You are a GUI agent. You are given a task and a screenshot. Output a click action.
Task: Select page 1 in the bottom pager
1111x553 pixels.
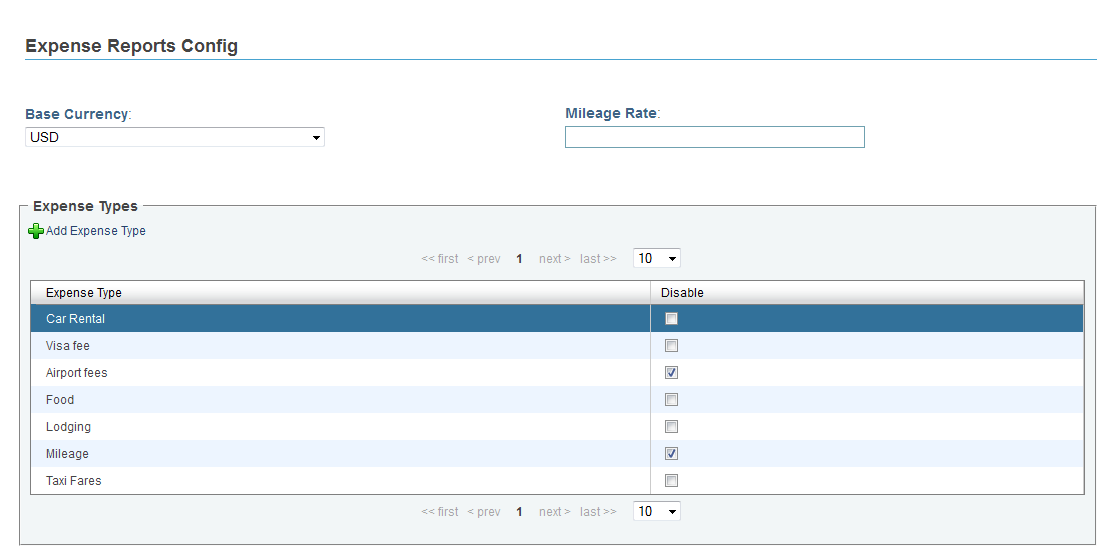(519, 512)
